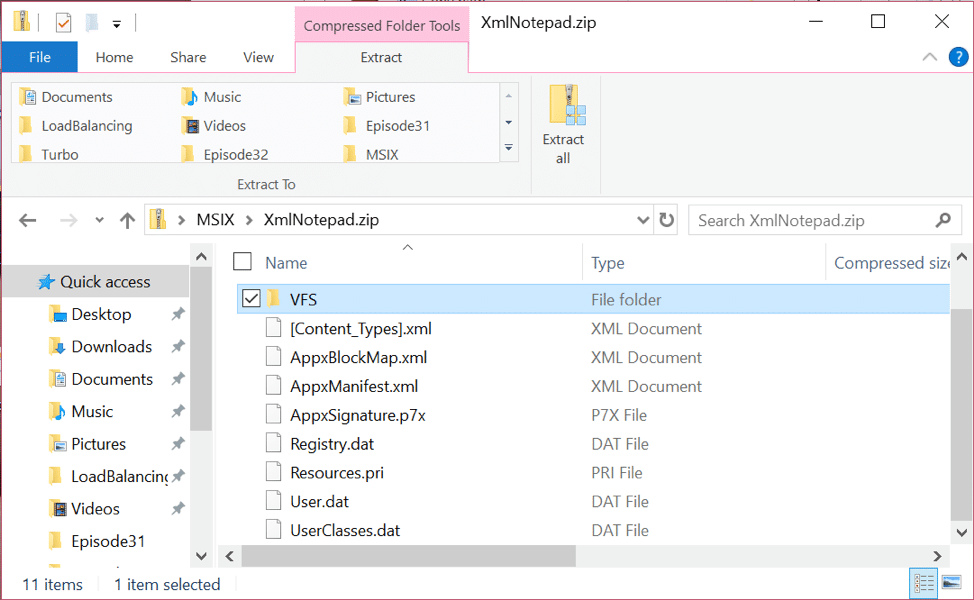
Task: Extract to Documents in ribbon gallery
Action: (66, 97)
